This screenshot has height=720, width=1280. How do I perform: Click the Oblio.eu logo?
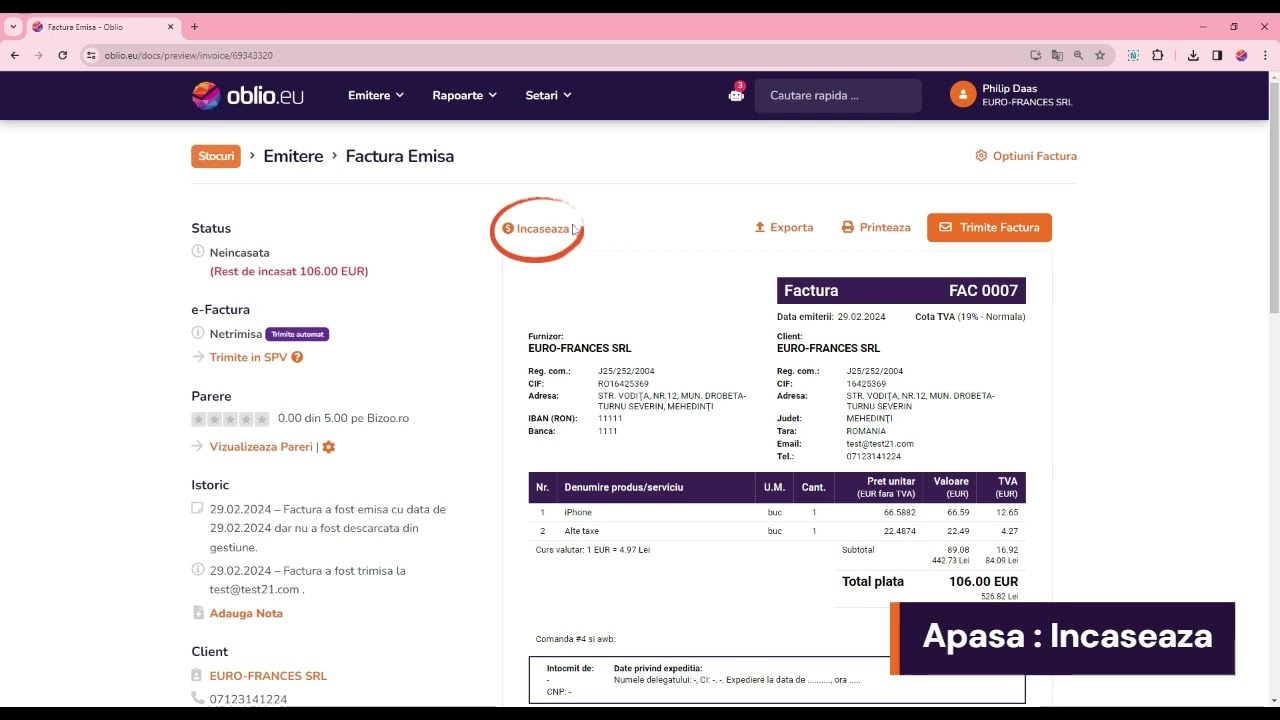[247, 95]
